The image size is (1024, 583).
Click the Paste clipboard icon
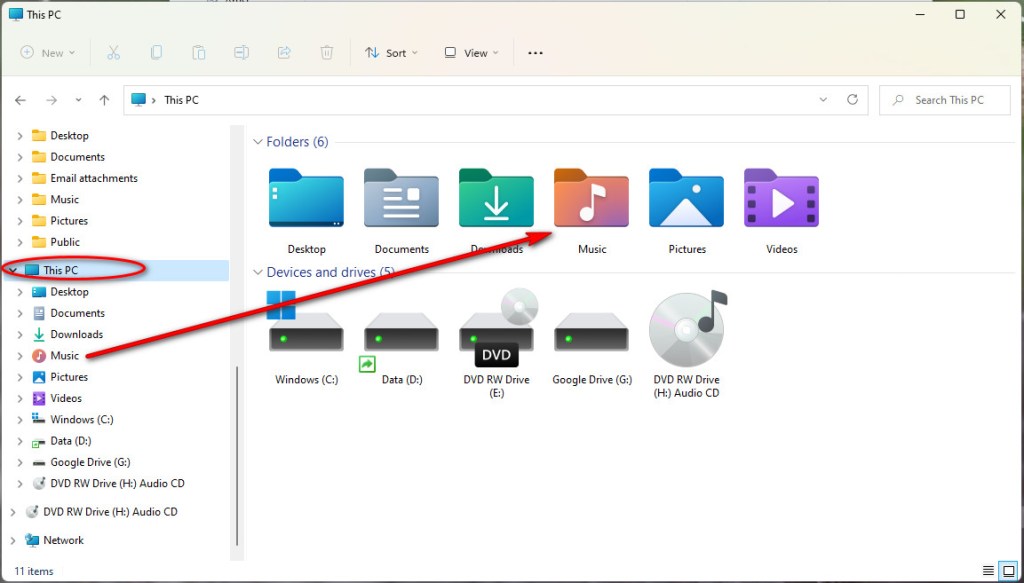point(199,53)
